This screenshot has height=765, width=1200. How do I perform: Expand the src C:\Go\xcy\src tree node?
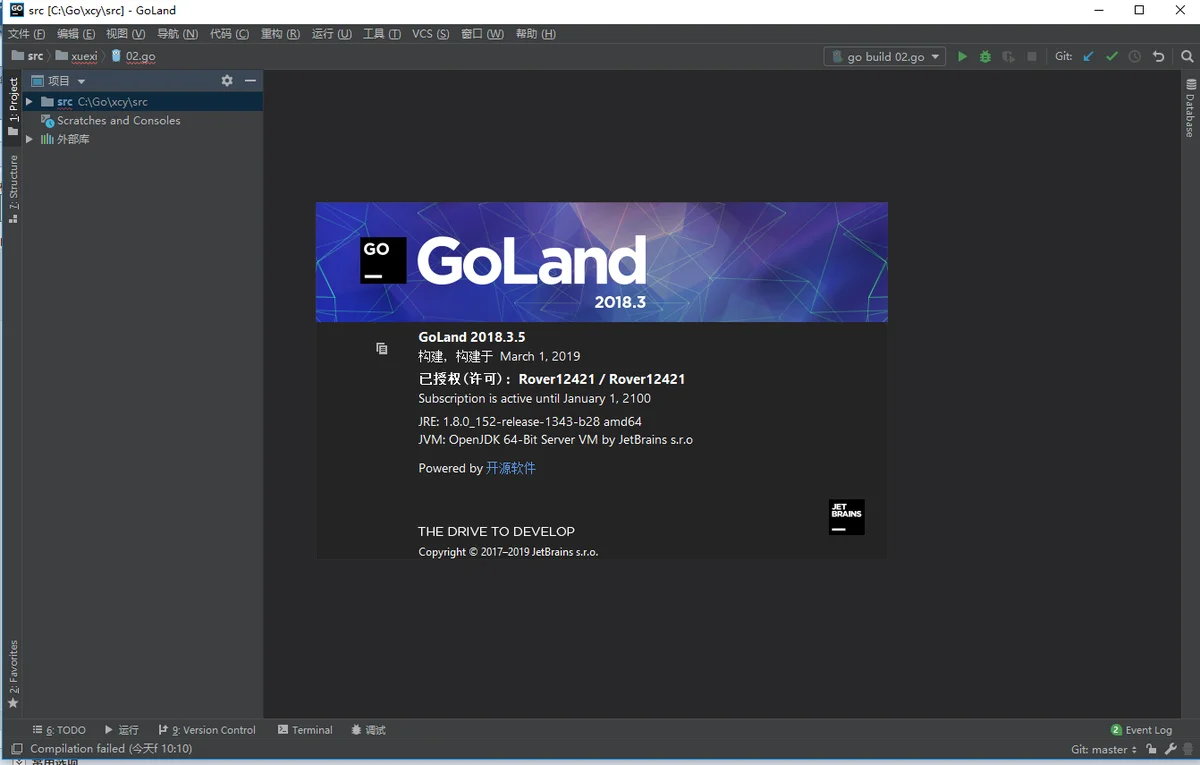[30, 102]
